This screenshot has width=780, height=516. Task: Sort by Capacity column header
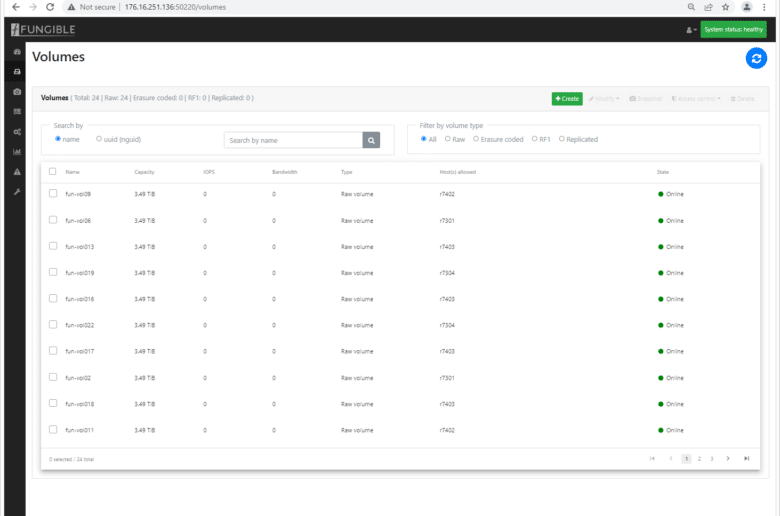pos(144,172)
